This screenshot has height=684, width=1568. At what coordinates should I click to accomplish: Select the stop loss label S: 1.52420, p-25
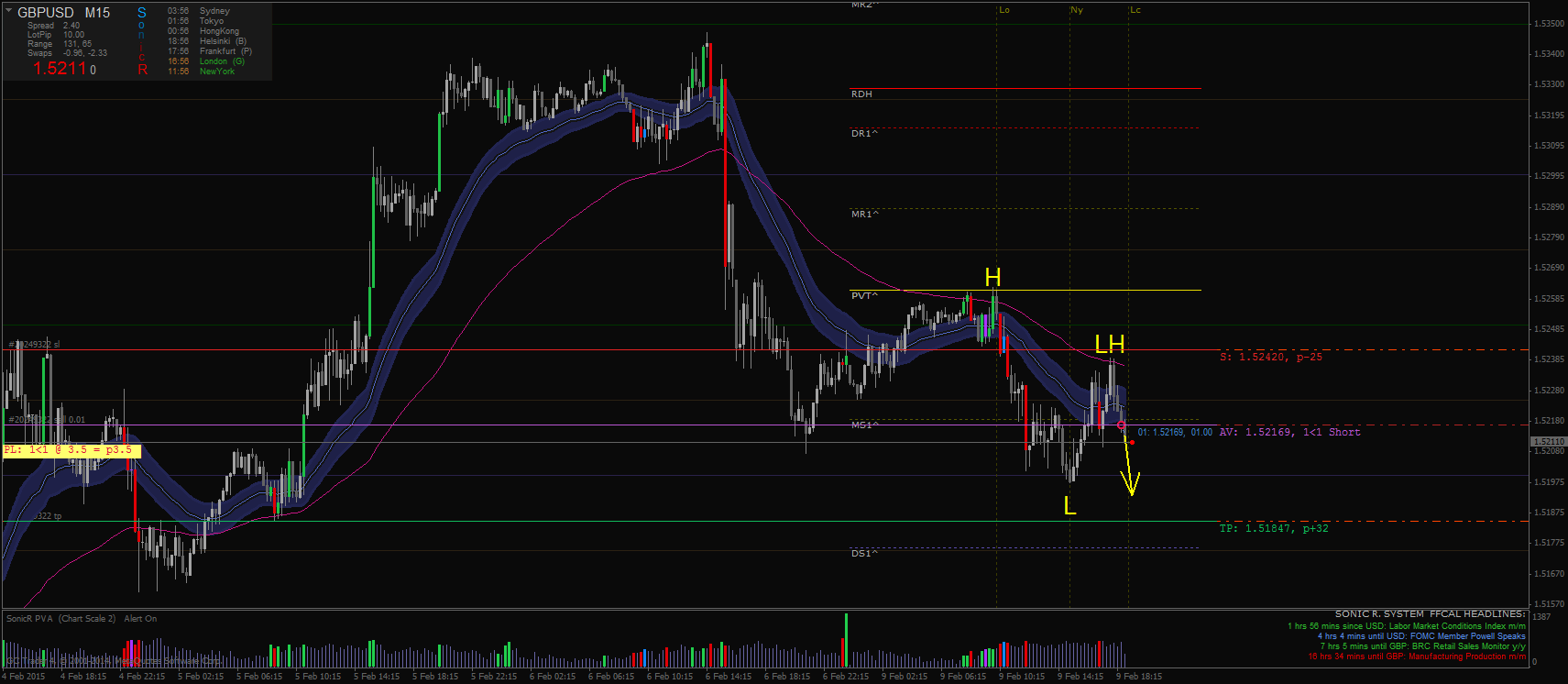pyautogui.click(x=1270, y=358)
